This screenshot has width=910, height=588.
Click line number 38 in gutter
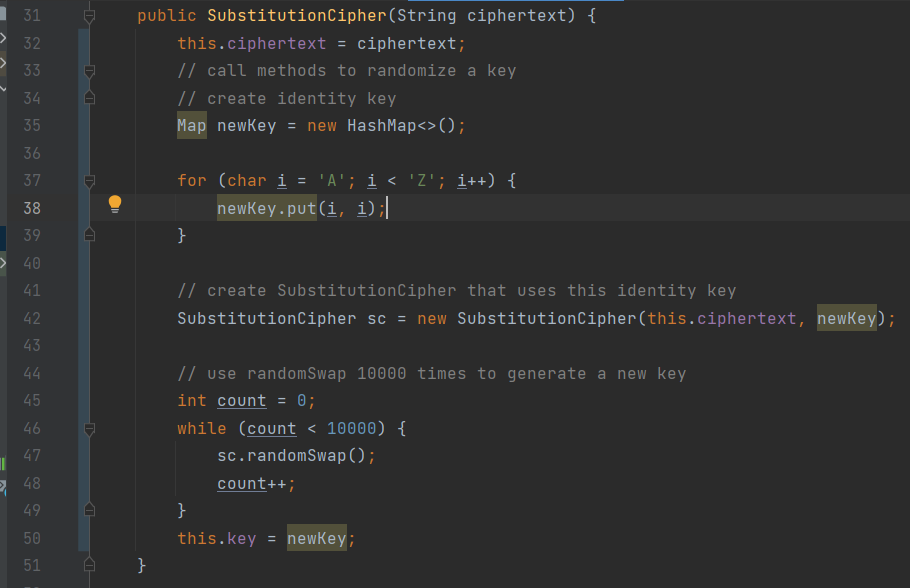32,208
